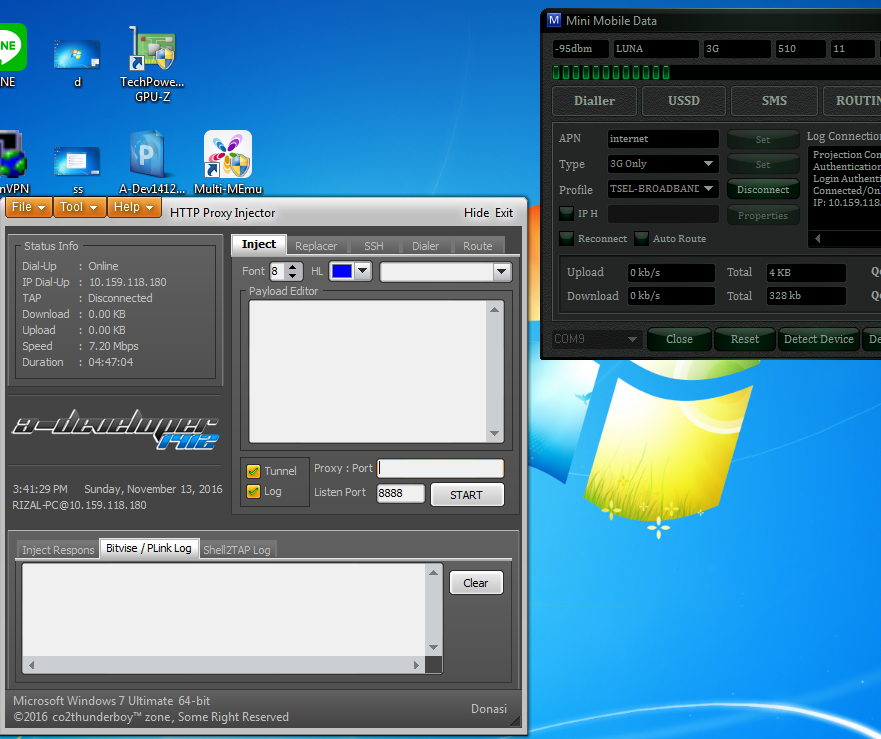Click Hide in HTTP Proxy Injector
The height and width of the screenshot is (739, 881).
(x=476, y=213)
